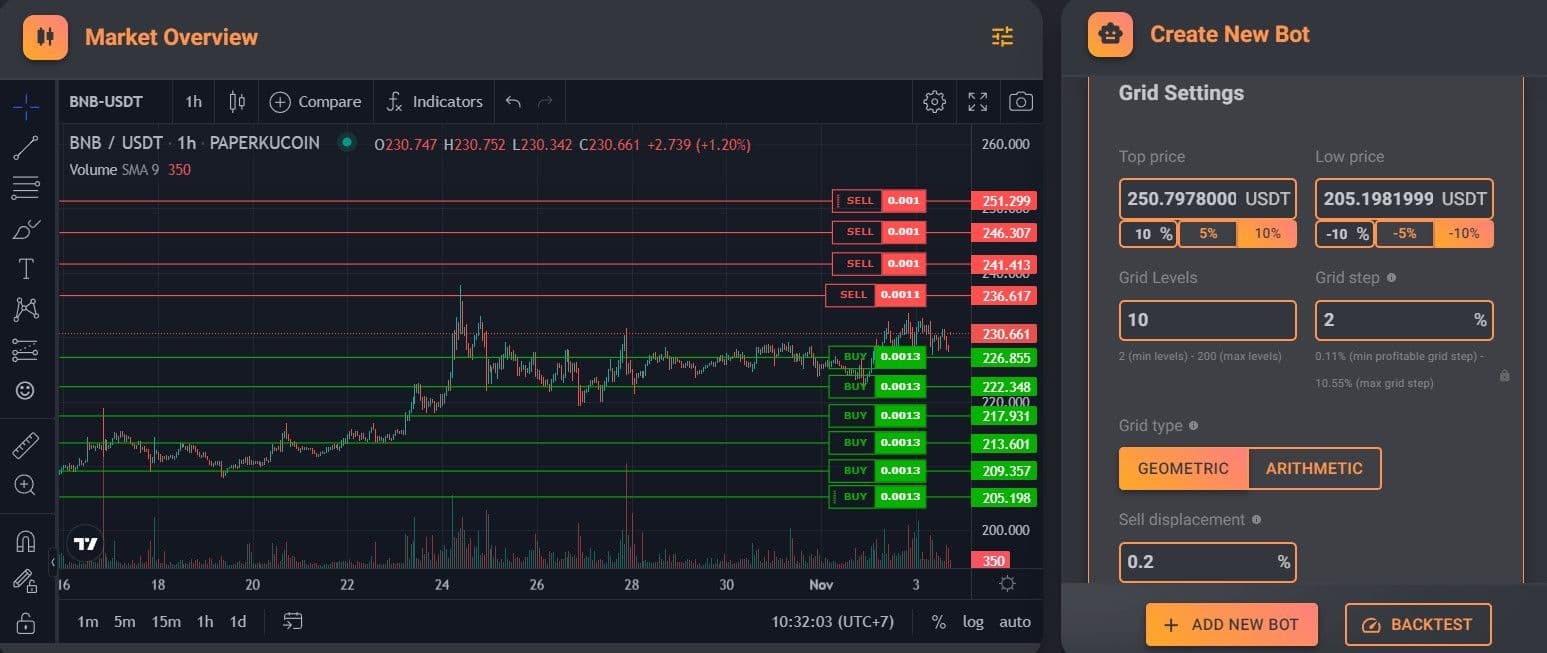The width and height of the screenshot is (1547, 653).
Task: Take a chart snapshot with camera icon
Action: 1020,102
